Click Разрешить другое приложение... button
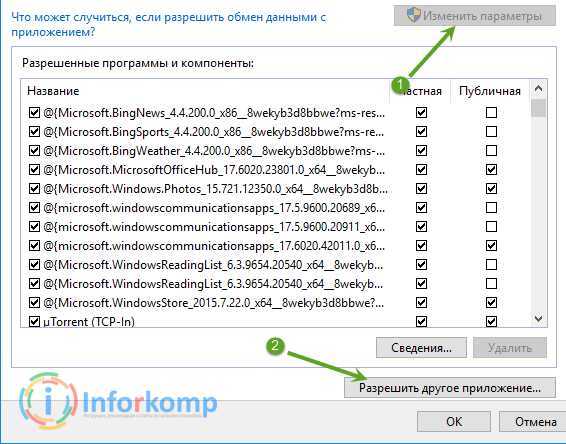Screen dimensions: 566x444 point(449,388)
